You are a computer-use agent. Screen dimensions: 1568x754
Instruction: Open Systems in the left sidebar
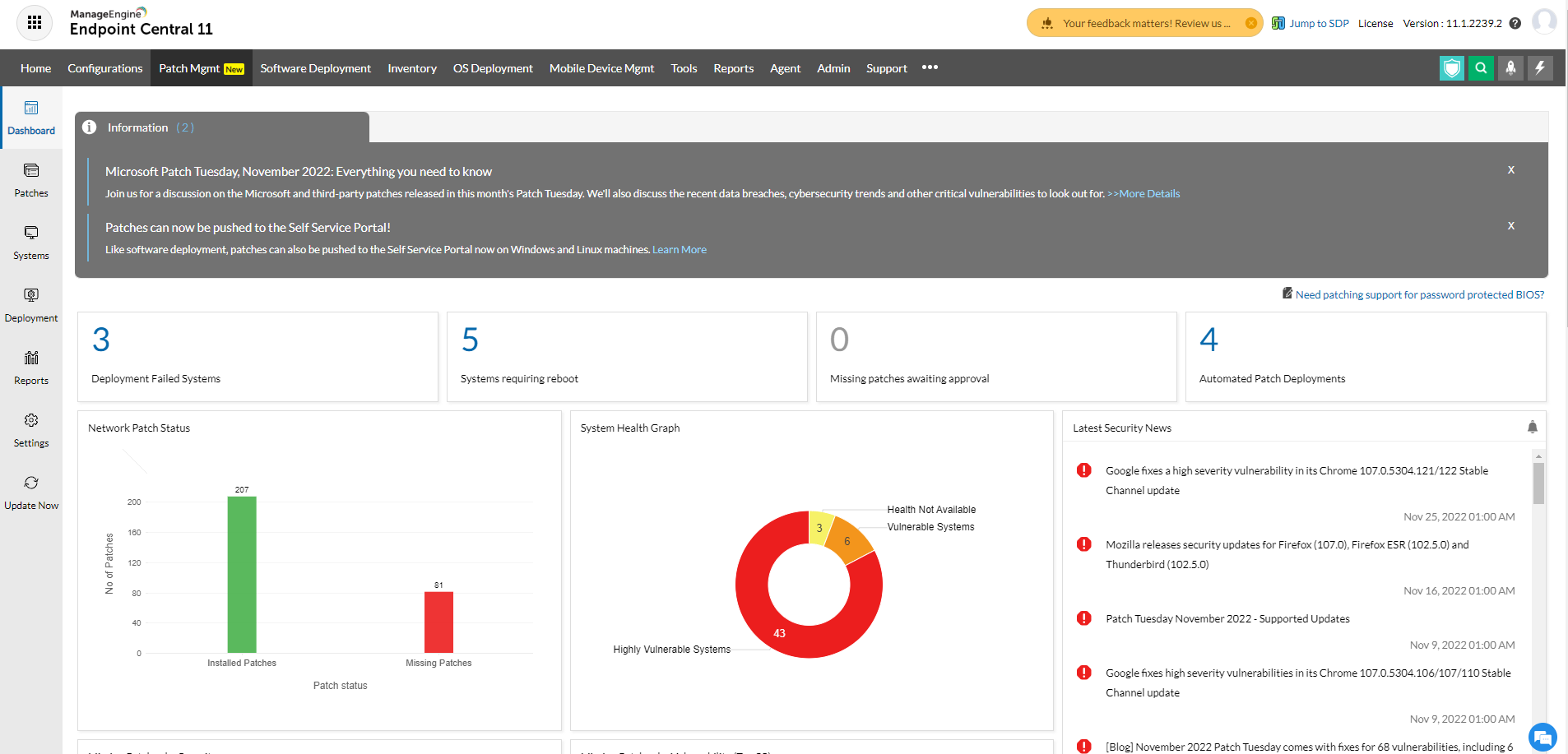point(31,243)
